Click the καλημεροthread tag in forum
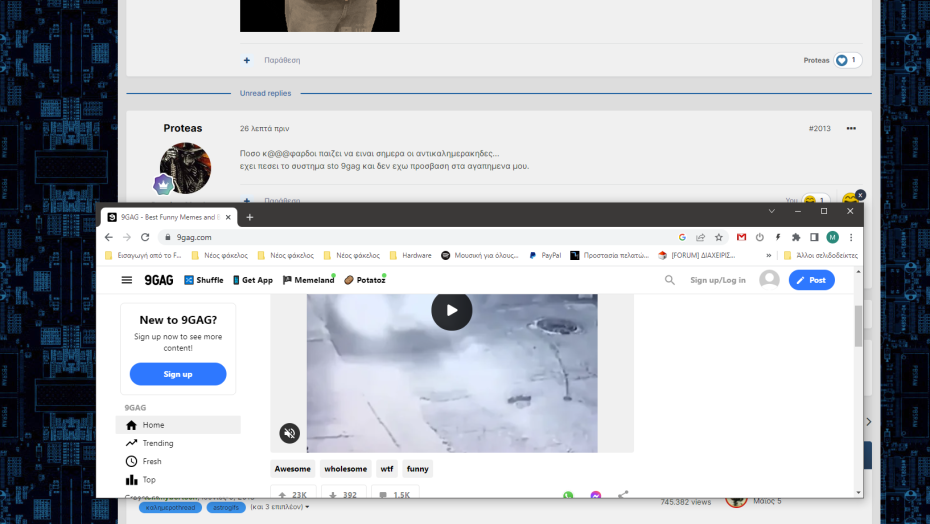This screenshot has height=524, width=930. (x=170, y=507)
